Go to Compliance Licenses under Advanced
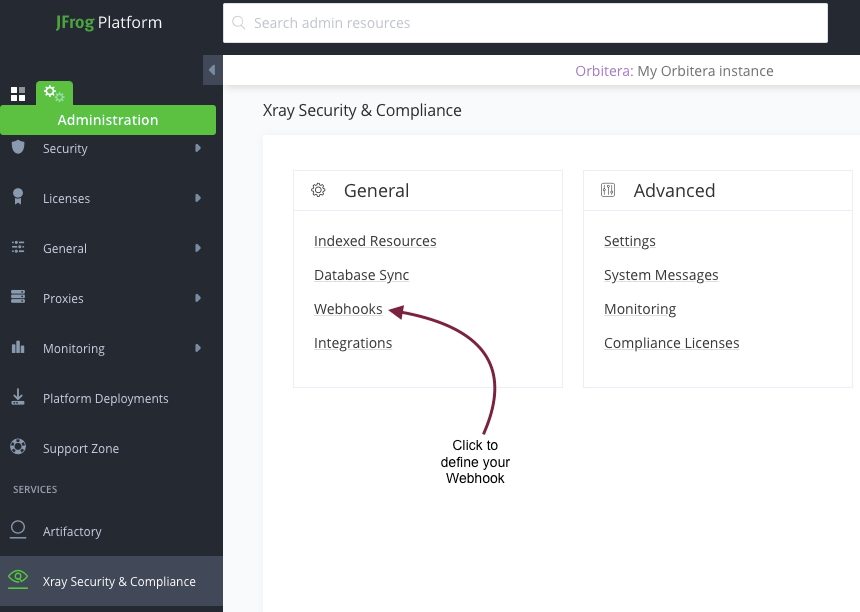The width and height of the screenshot is (860, 612). [671, 343]
